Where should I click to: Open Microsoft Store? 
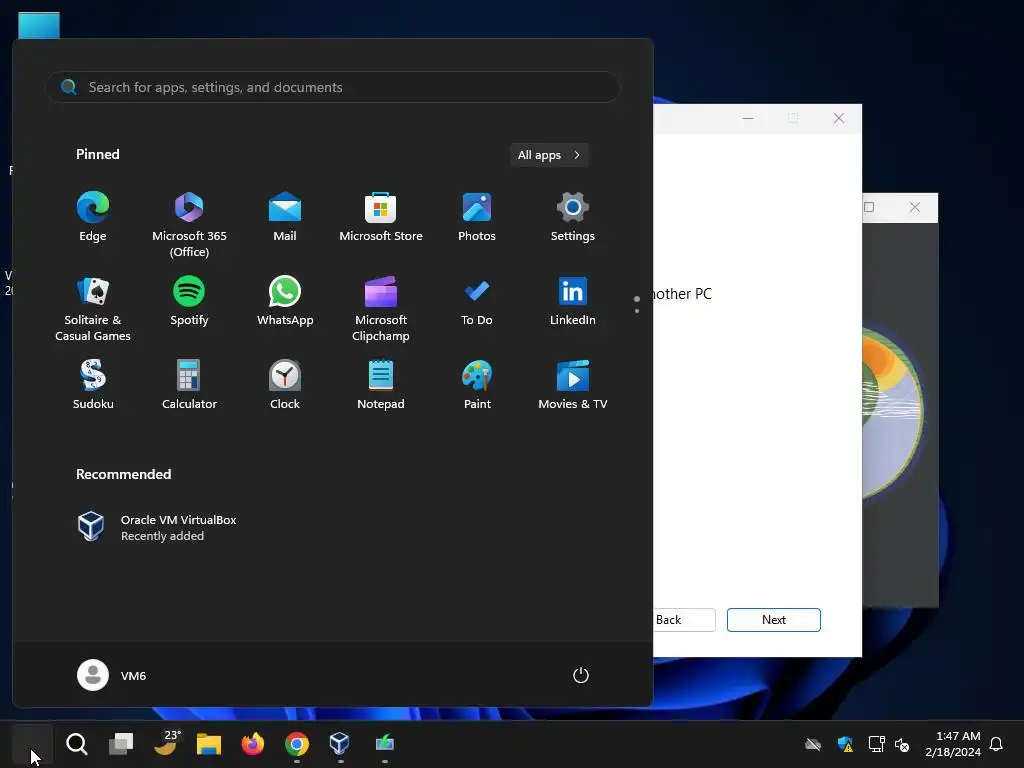point(381,217)
